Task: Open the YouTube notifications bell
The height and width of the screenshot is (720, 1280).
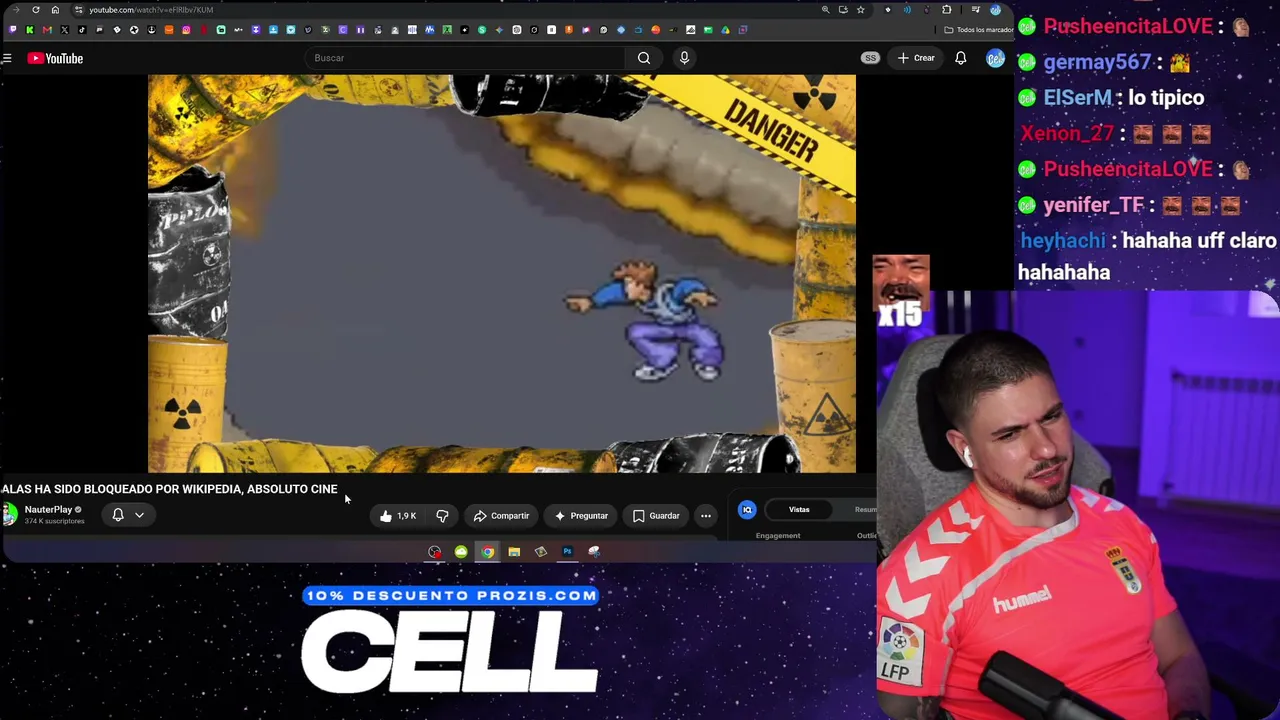Action: pyautogui.click(x=960, y=58)
